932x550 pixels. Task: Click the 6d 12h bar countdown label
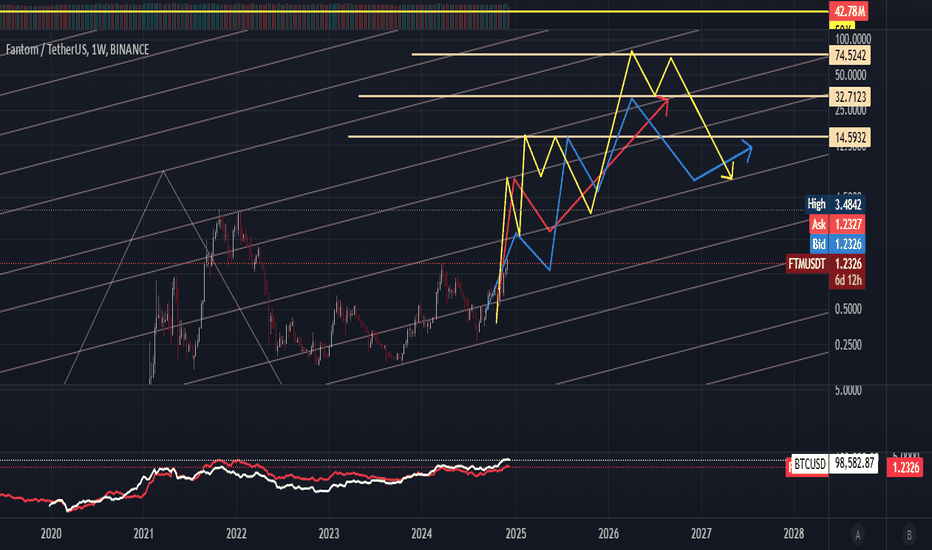pyautogui.click(x=848, y=280)
